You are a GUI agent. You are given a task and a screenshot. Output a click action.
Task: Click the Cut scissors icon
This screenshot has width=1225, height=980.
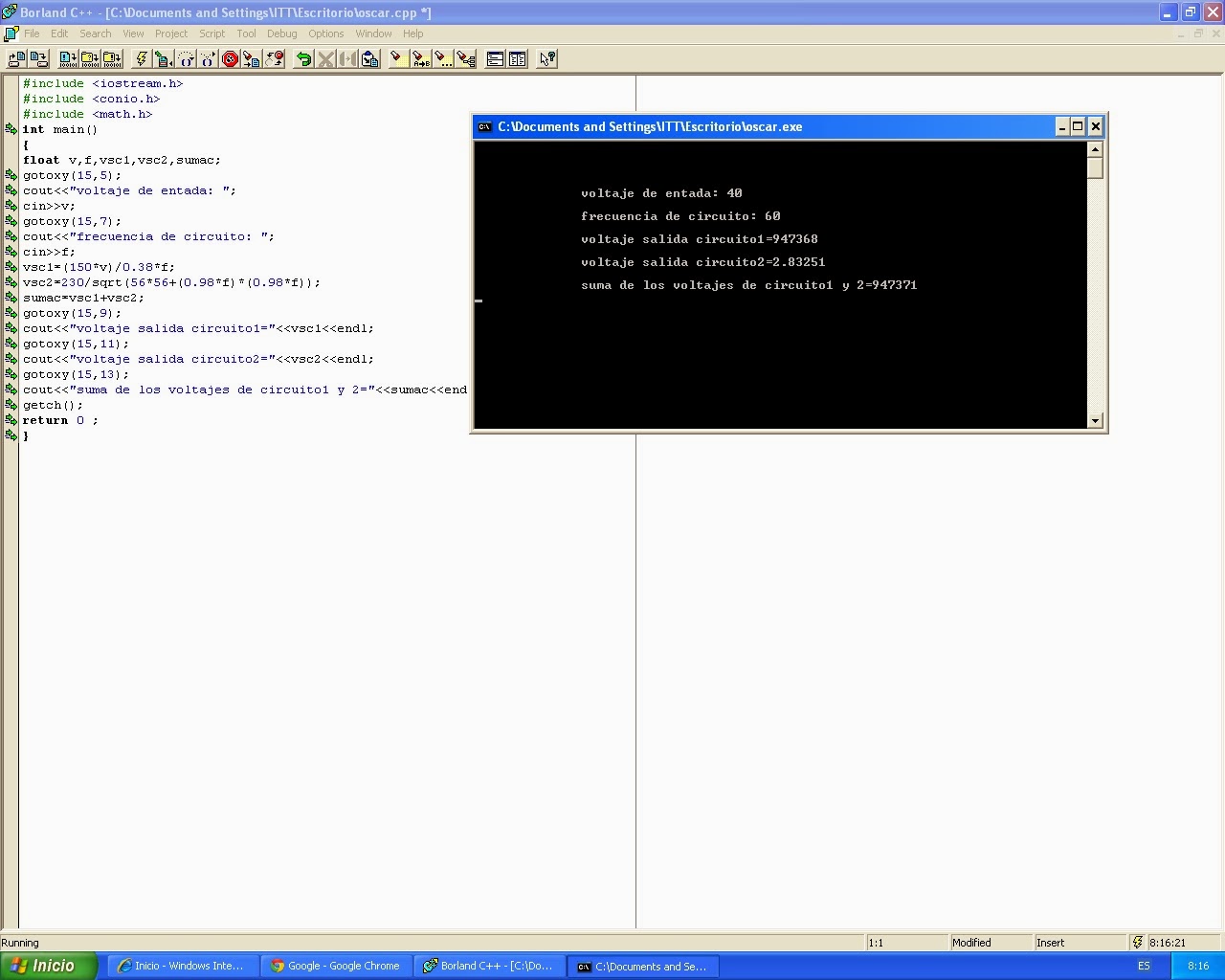(x=326, y=58)
